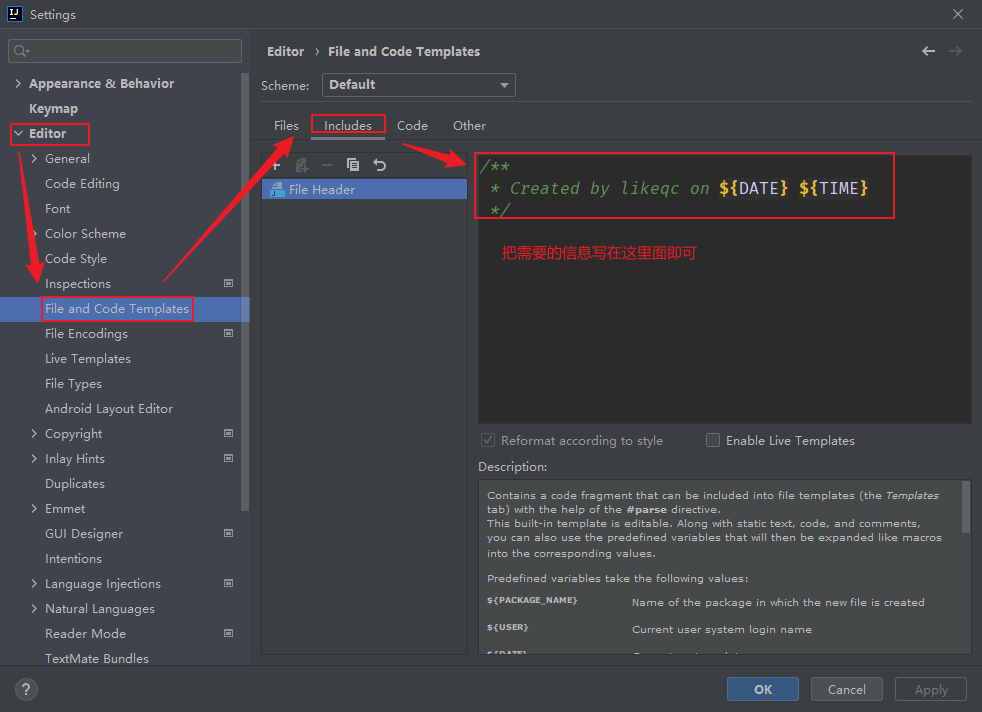Expand the Appearance & Behavior section

tap(18, 84)
